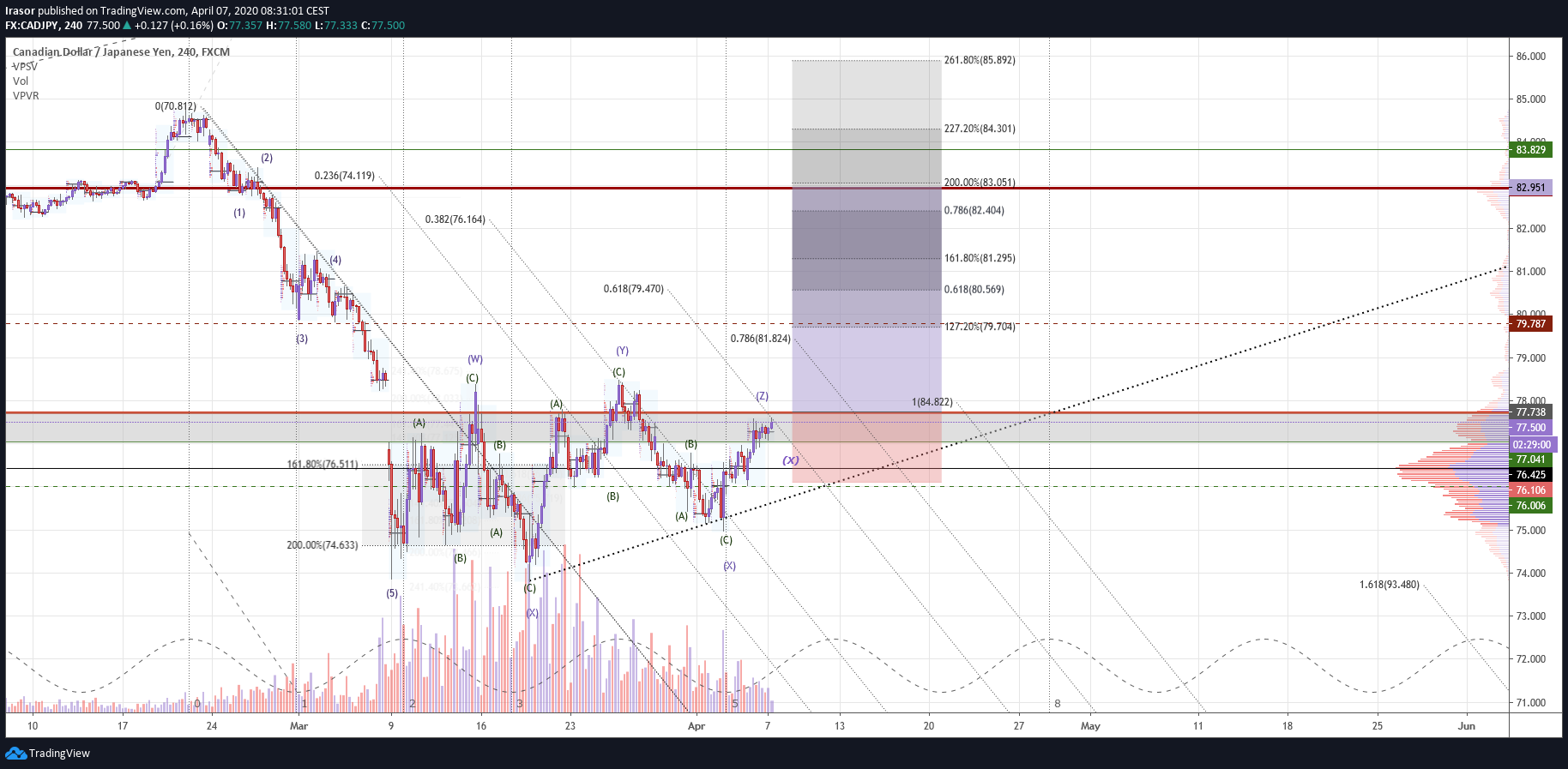Select the 200.00%(74.633) extension label
Screen dimensions: 1568x769
tap(323, 545)
